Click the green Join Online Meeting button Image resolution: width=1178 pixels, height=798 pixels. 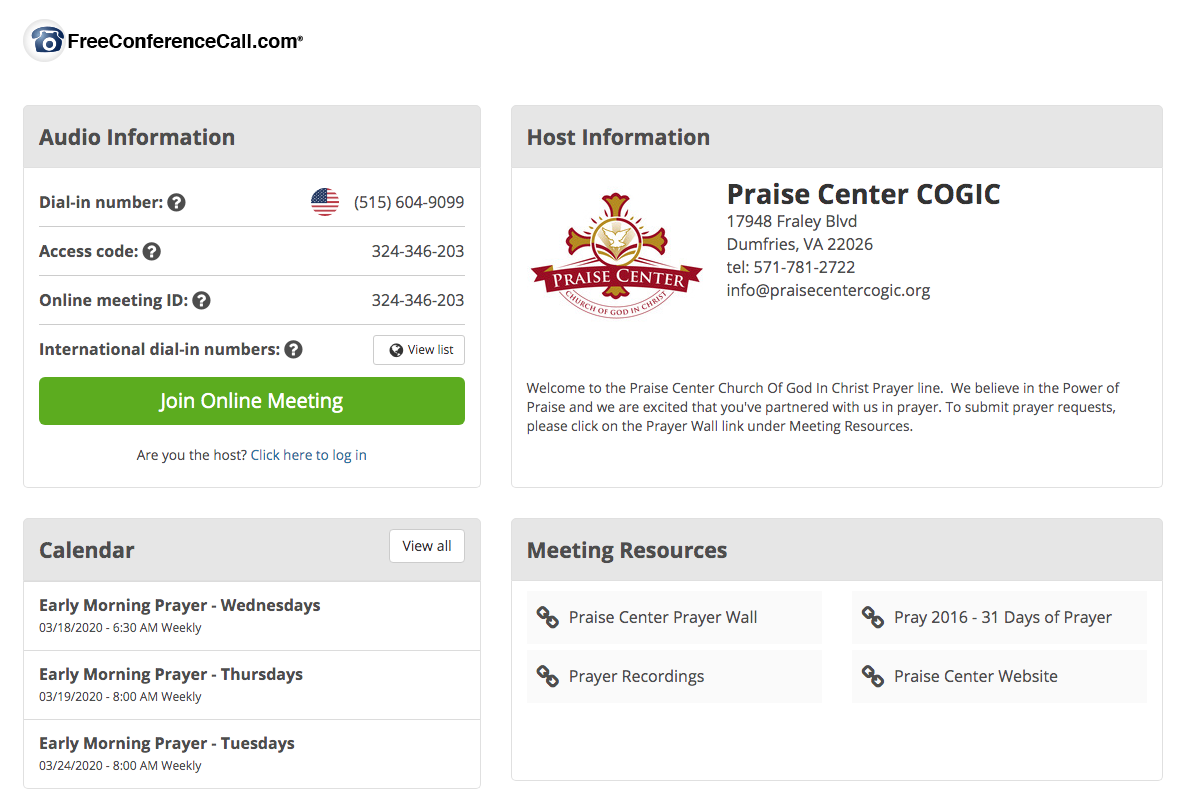(x=252, y=401)
